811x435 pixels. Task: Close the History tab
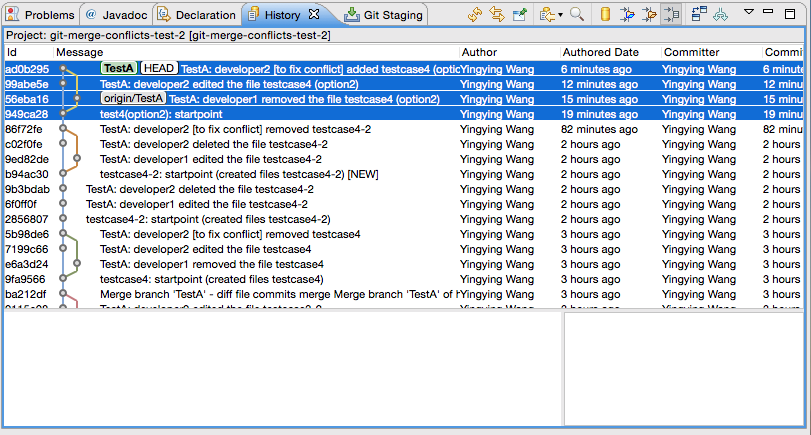314,14
